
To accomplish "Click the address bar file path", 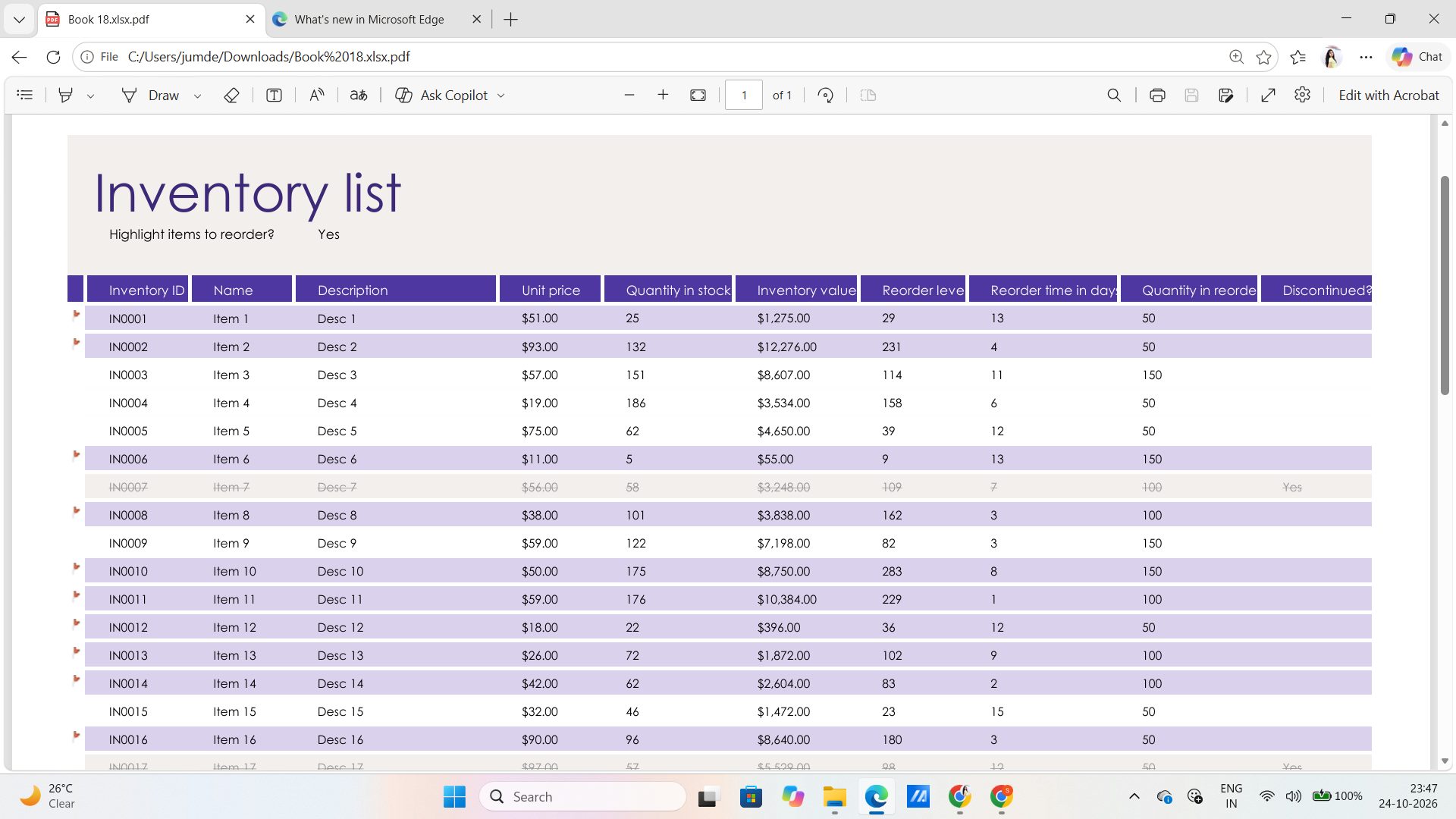I will coord(268,57).
